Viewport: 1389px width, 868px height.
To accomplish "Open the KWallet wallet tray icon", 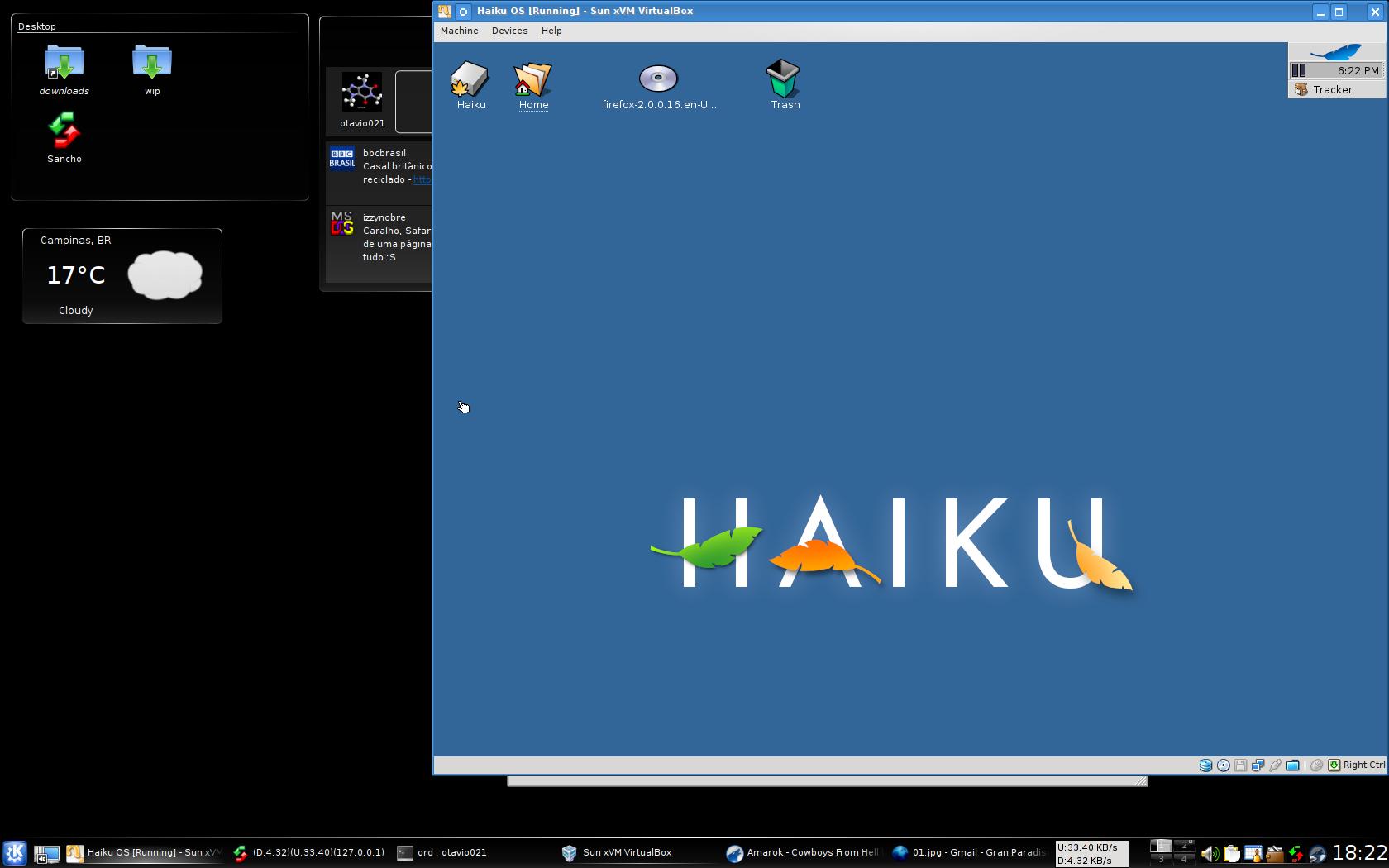I will point(1274,854).
